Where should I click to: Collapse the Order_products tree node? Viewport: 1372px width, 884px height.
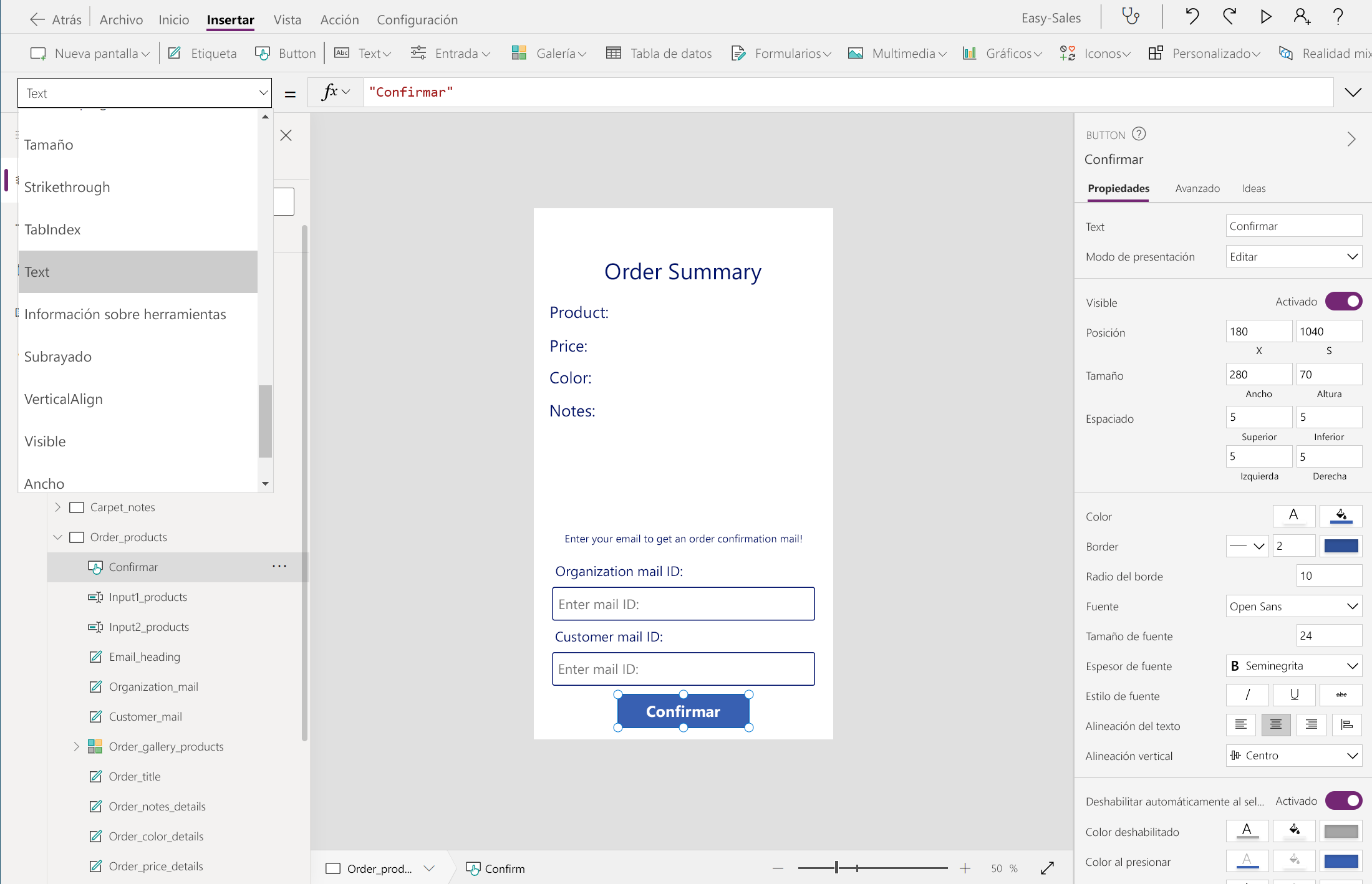click(57, 537)
